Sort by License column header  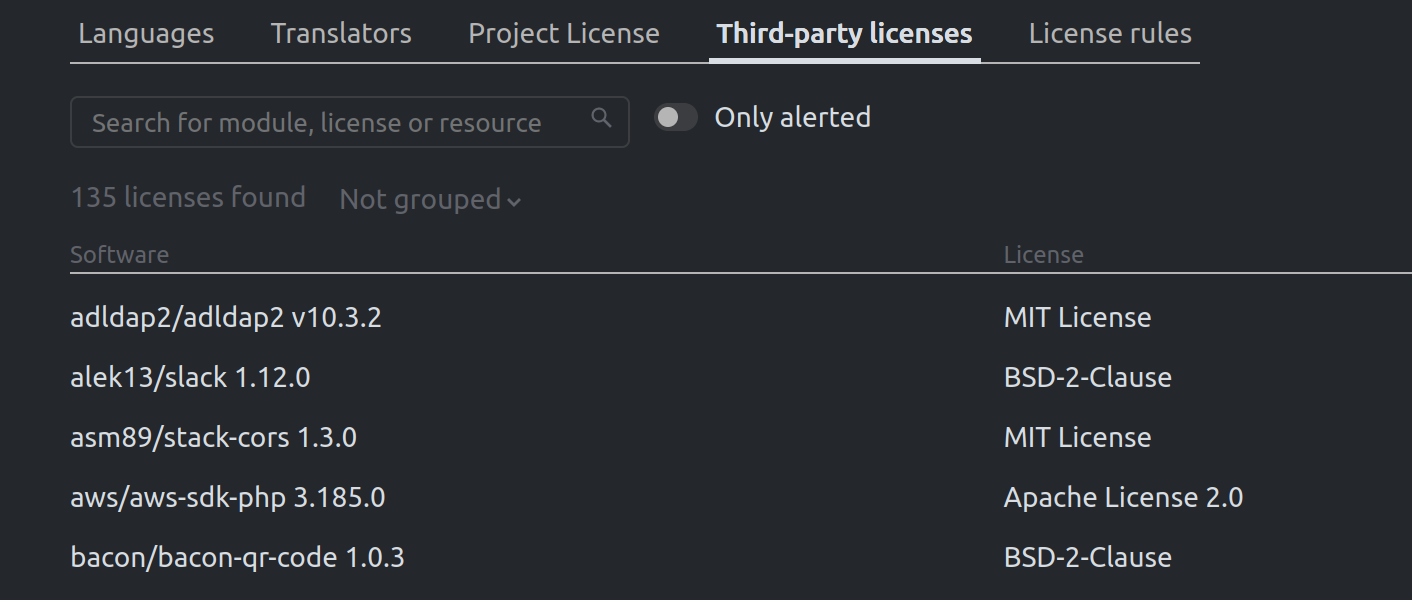point(1043,255)
